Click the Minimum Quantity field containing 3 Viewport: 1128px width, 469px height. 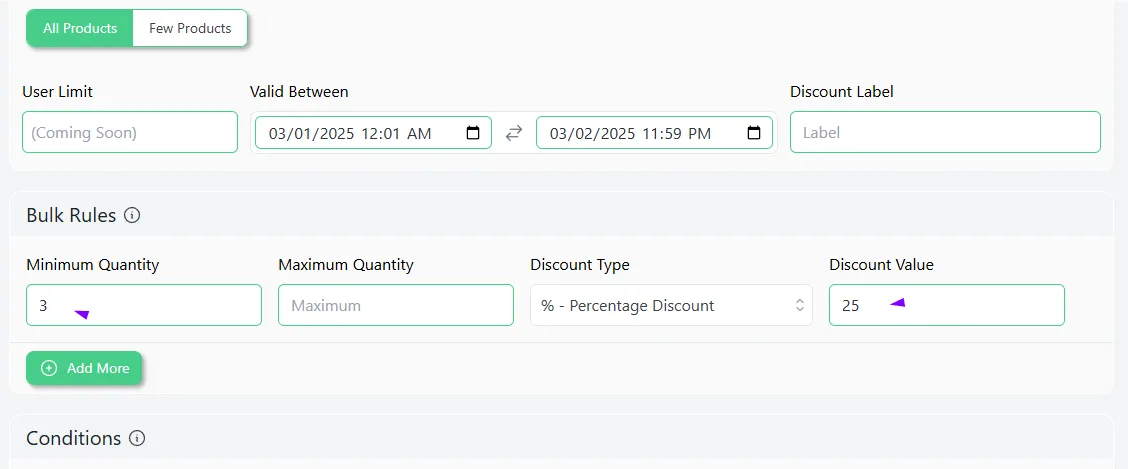coord(144,305)
